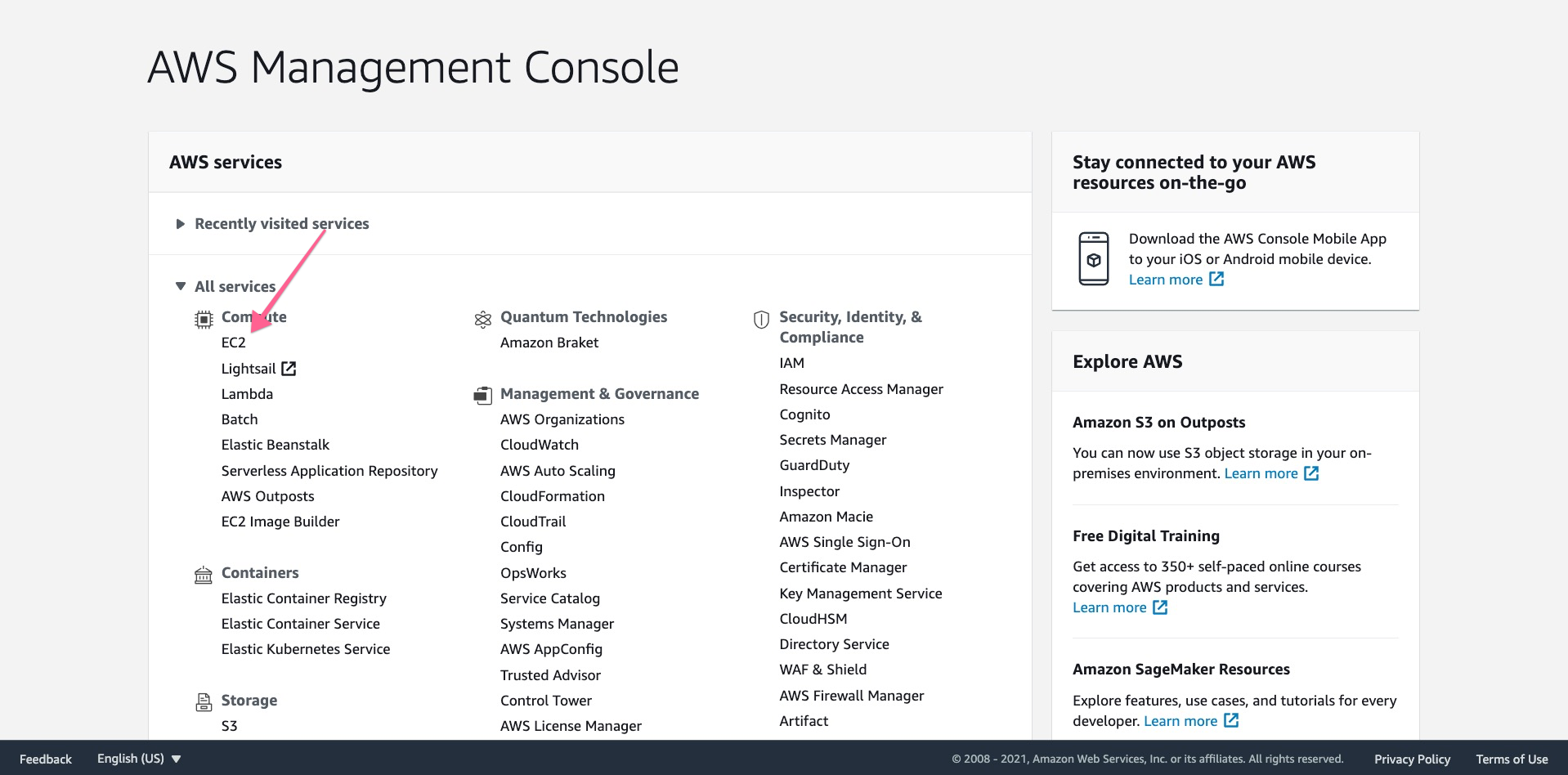
Task: Click the Containers category icon
Action: (204, 575)
